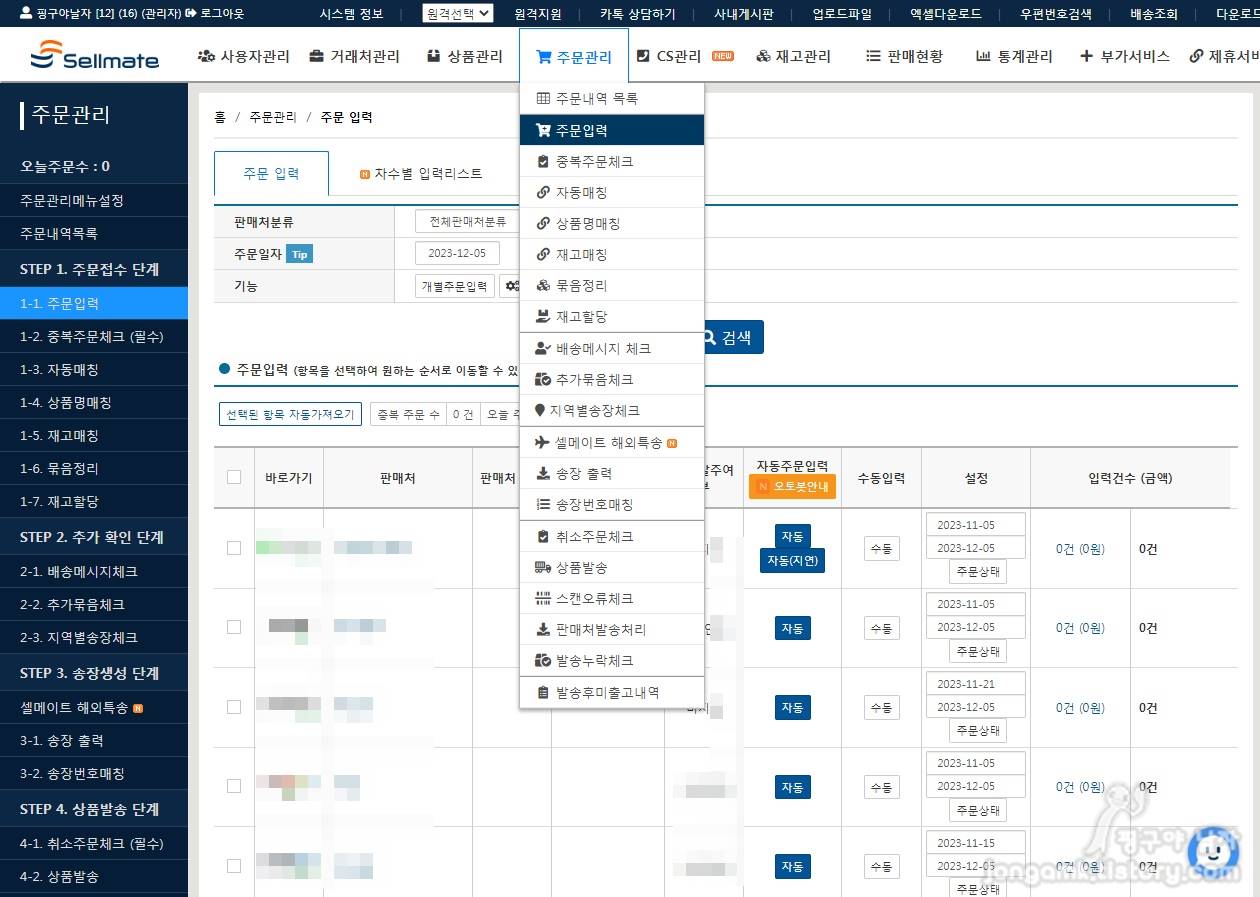Screen dimensions: 1260x897
Task: Open 3-1. 송장 출력 in sidebar
Action: tap(94, 740)
